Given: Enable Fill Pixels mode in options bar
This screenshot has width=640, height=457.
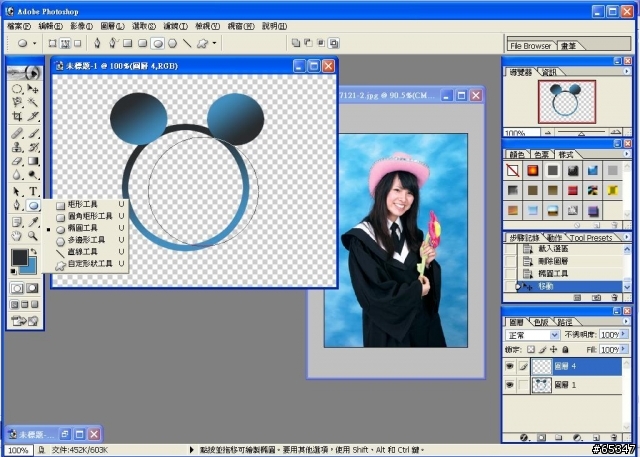Looking at the screenshot, I should coord(78,43).
